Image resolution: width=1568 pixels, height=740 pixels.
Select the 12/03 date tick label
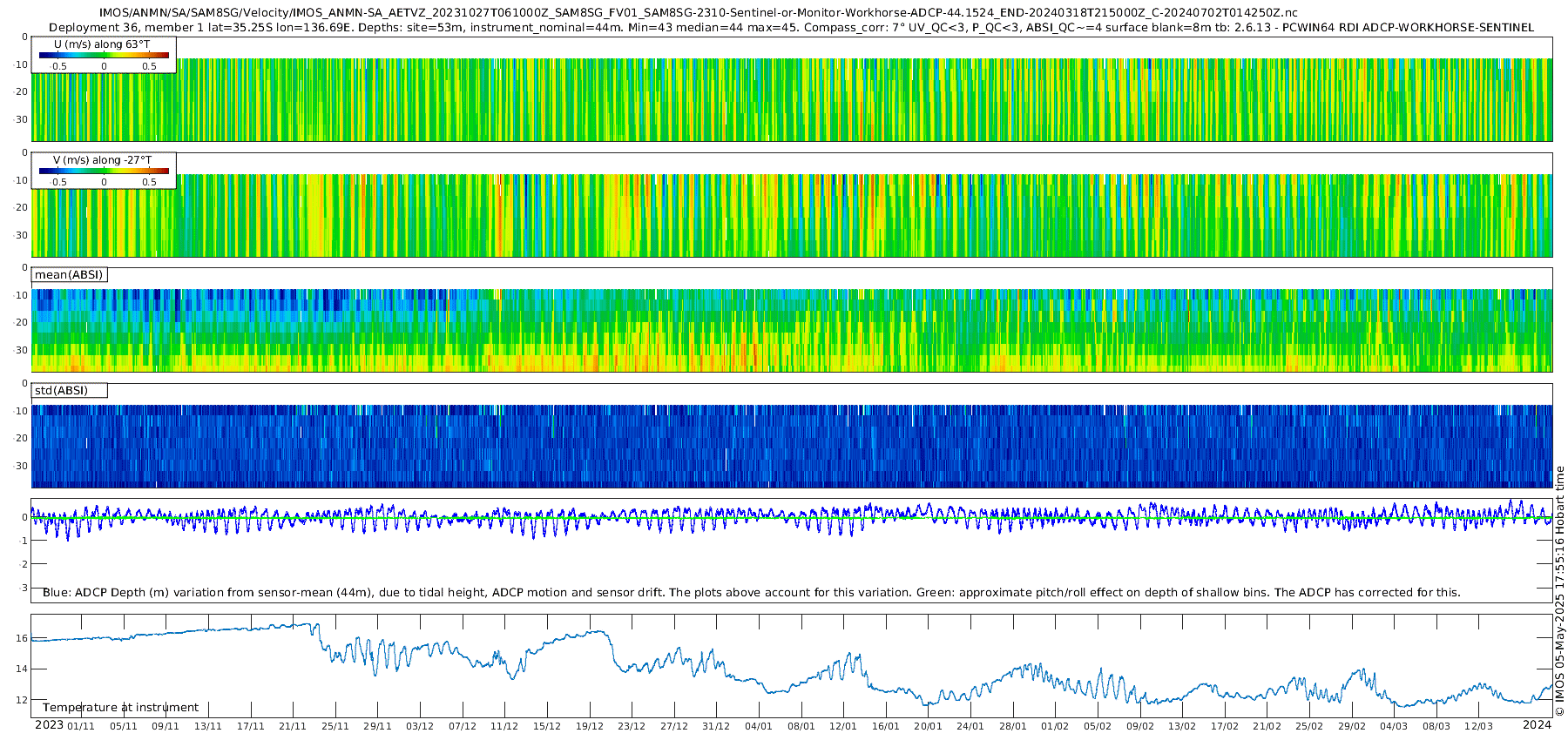pyautogui.click(x=1478, y=726)
